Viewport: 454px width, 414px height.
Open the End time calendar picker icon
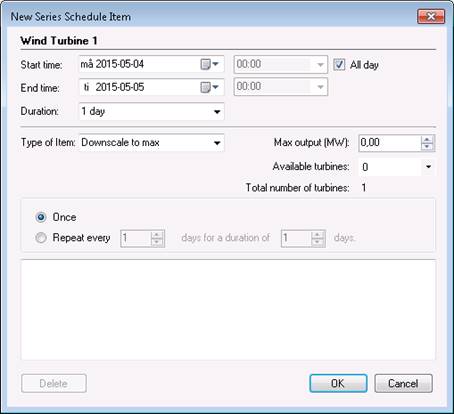pos(209,87)
